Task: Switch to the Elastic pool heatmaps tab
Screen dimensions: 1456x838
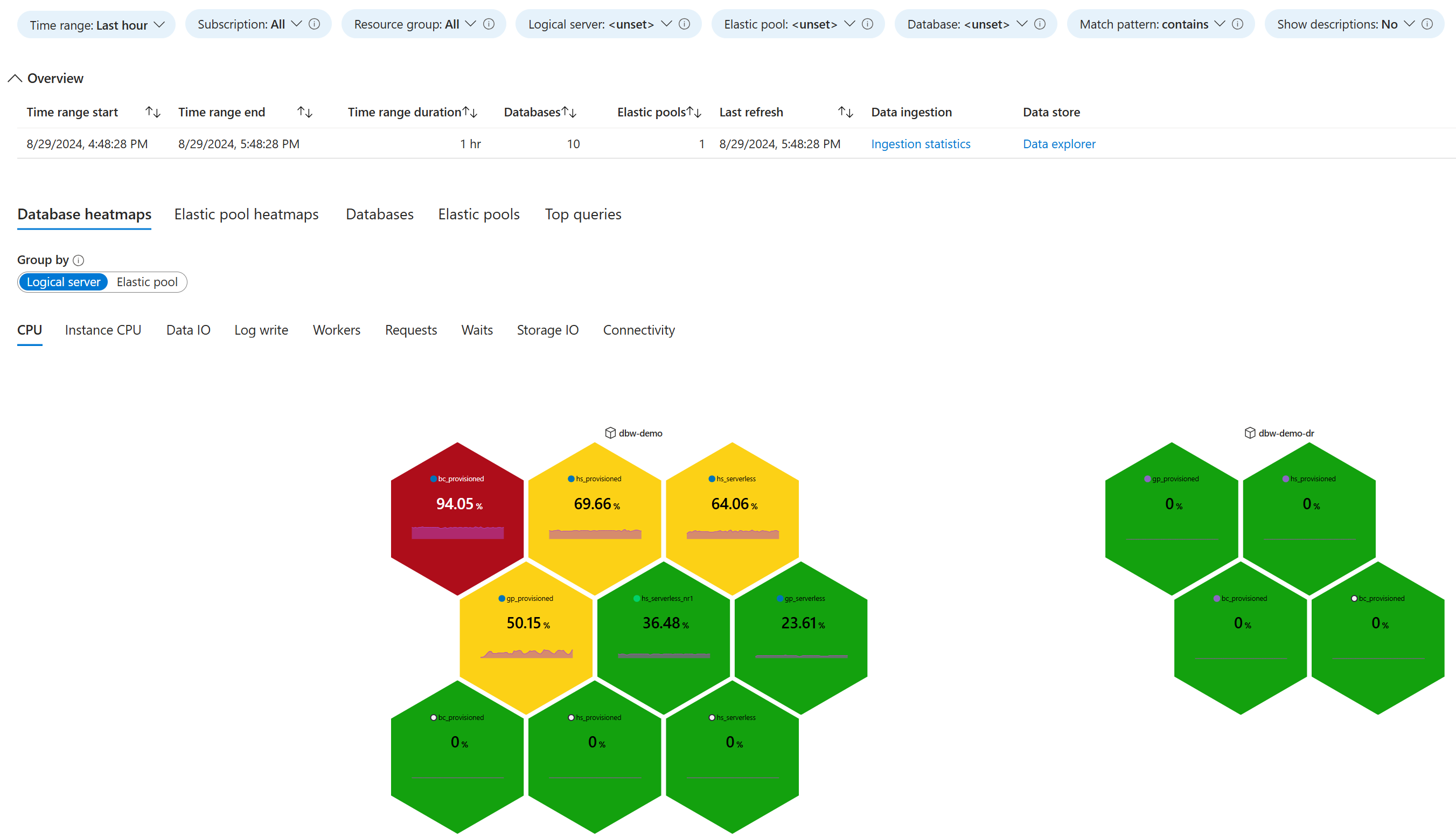Action: point(246,214)
